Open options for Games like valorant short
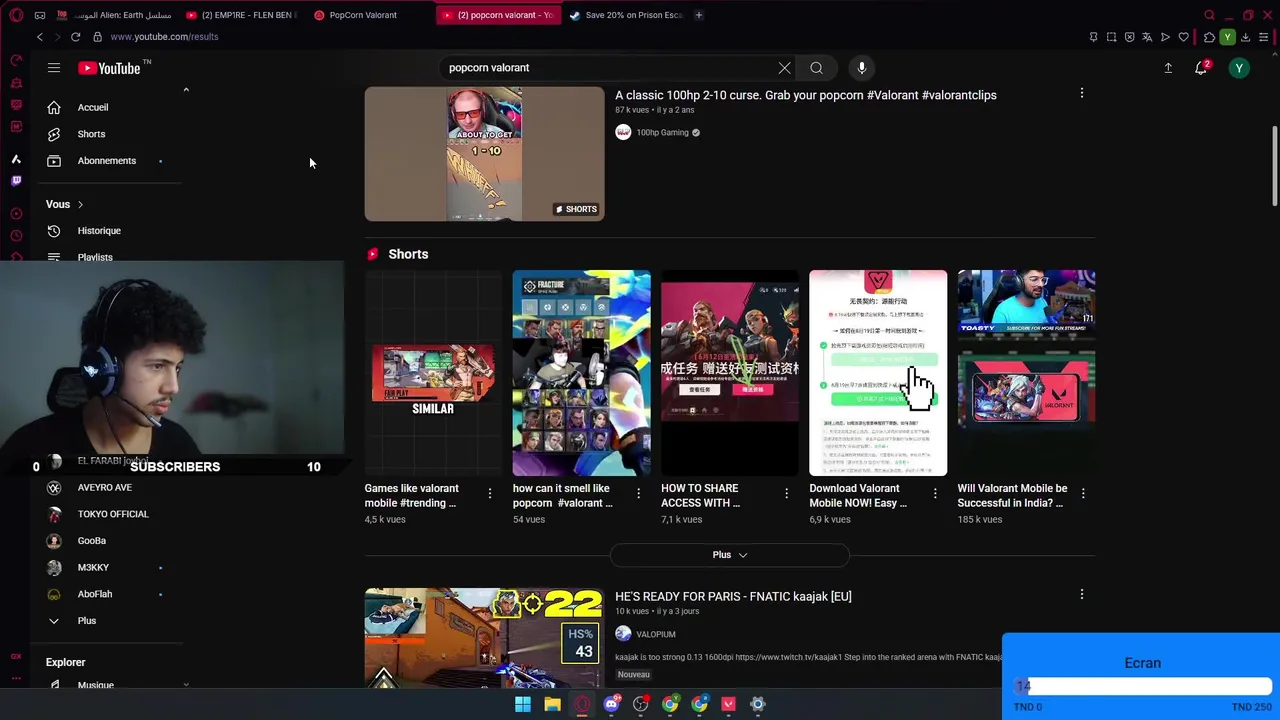This screenshot has height=720, width=1280. pyautogui.click(x=490, y=493)
